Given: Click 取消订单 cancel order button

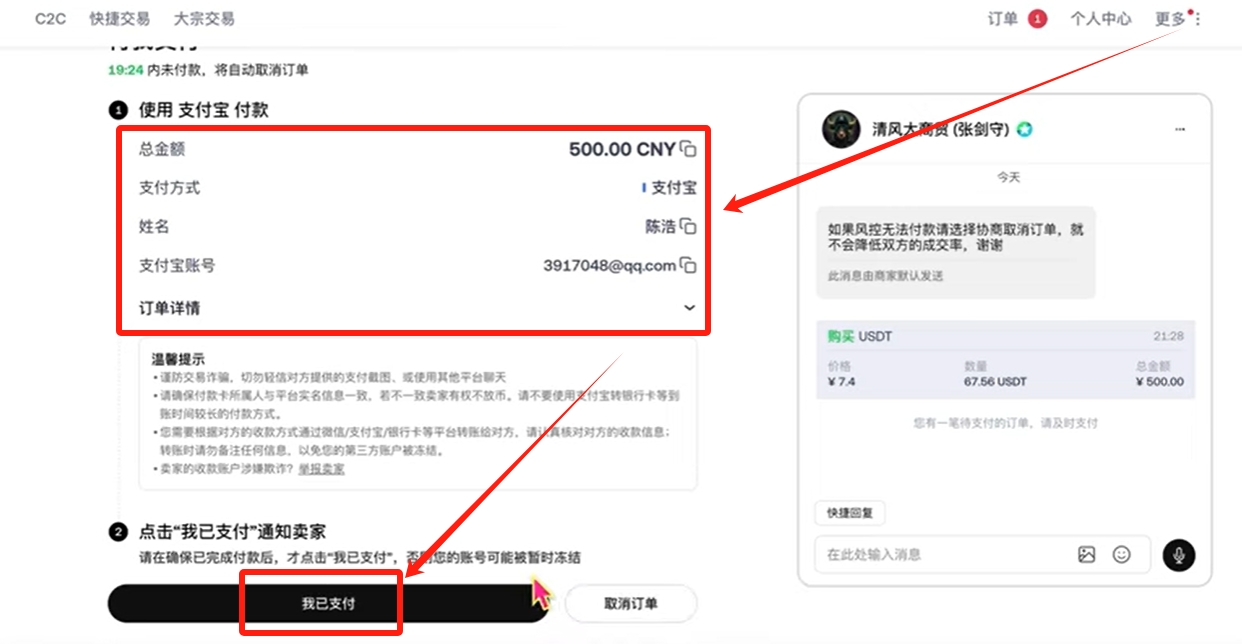Looking at the screenshot, I should pos(631,603).
